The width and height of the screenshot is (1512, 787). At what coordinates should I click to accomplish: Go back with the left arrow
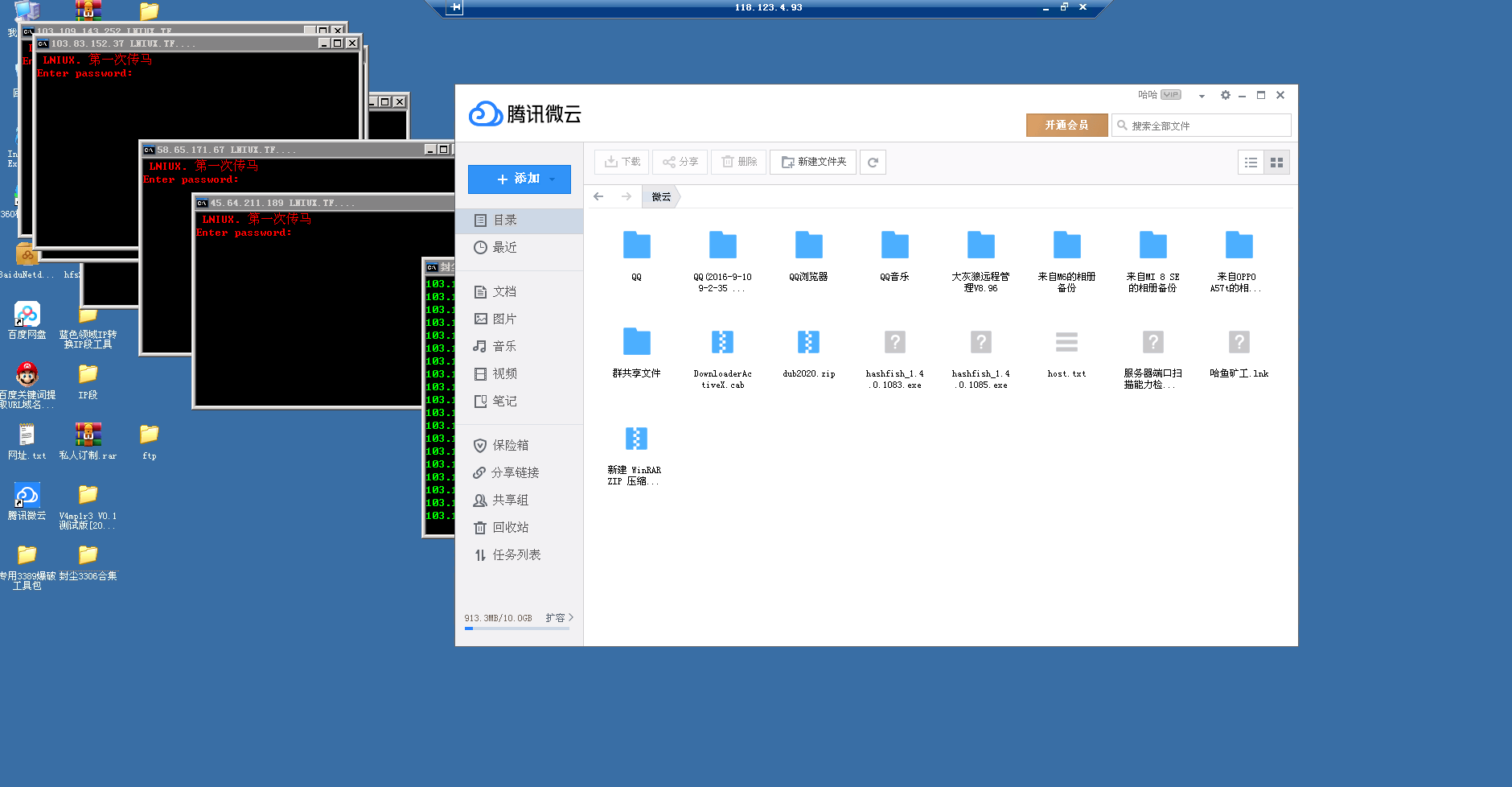pyautogui.click(x=598, y=196)
